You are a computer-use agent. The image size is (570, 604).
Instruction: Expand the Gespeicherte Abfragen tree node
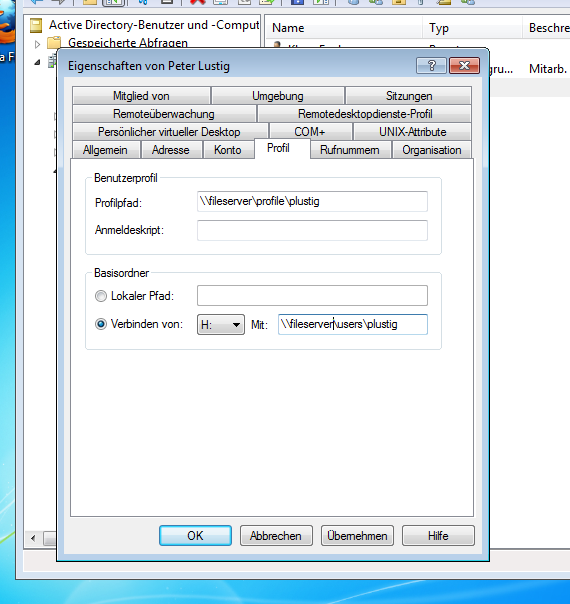tap(37, 44)
